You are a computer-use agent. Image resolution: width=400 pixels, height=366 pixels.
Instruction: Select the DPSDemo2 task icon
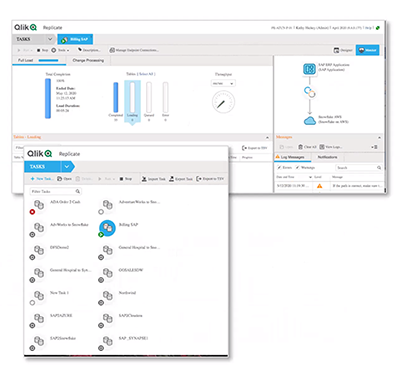[39, 250]
